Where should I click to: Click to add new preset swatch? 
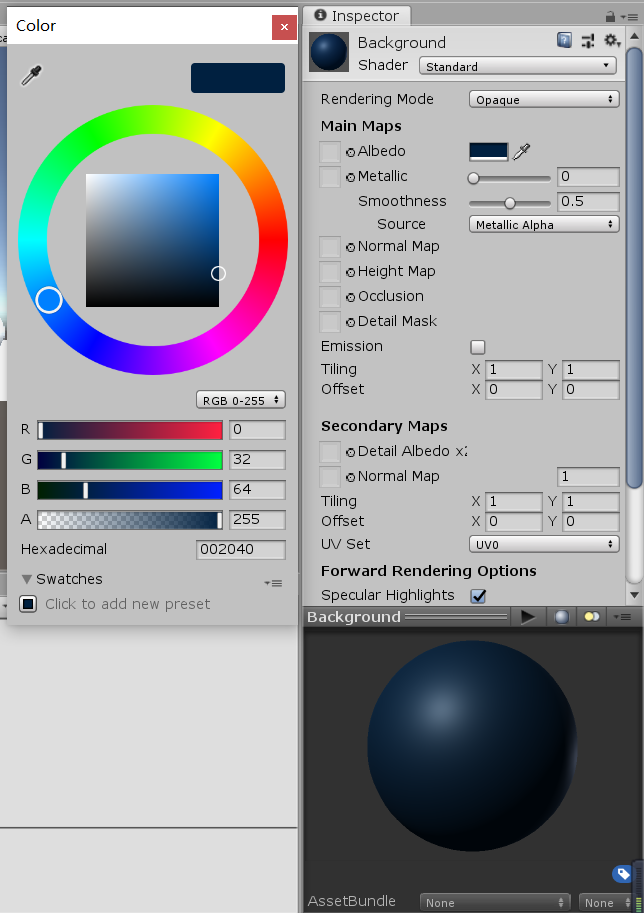coord(28,604)
